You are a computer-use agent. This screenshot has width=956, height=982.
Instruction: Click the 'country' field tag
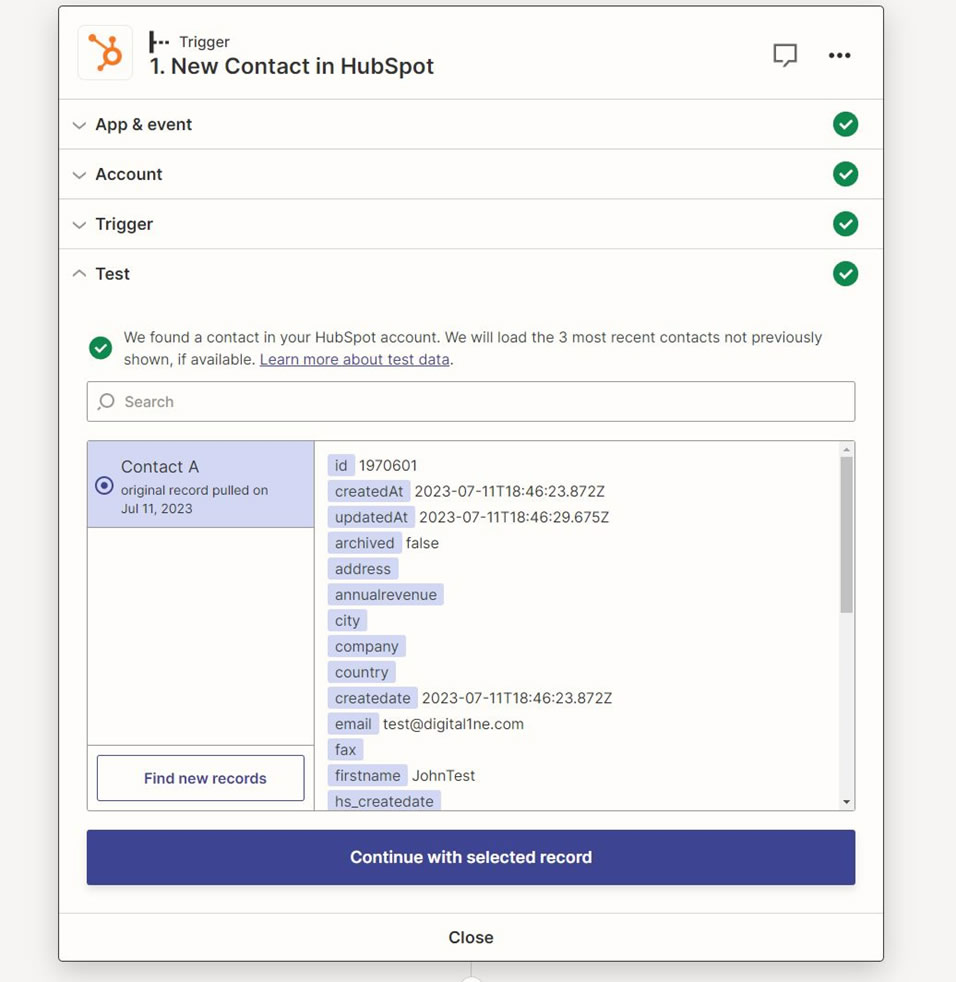361,672
